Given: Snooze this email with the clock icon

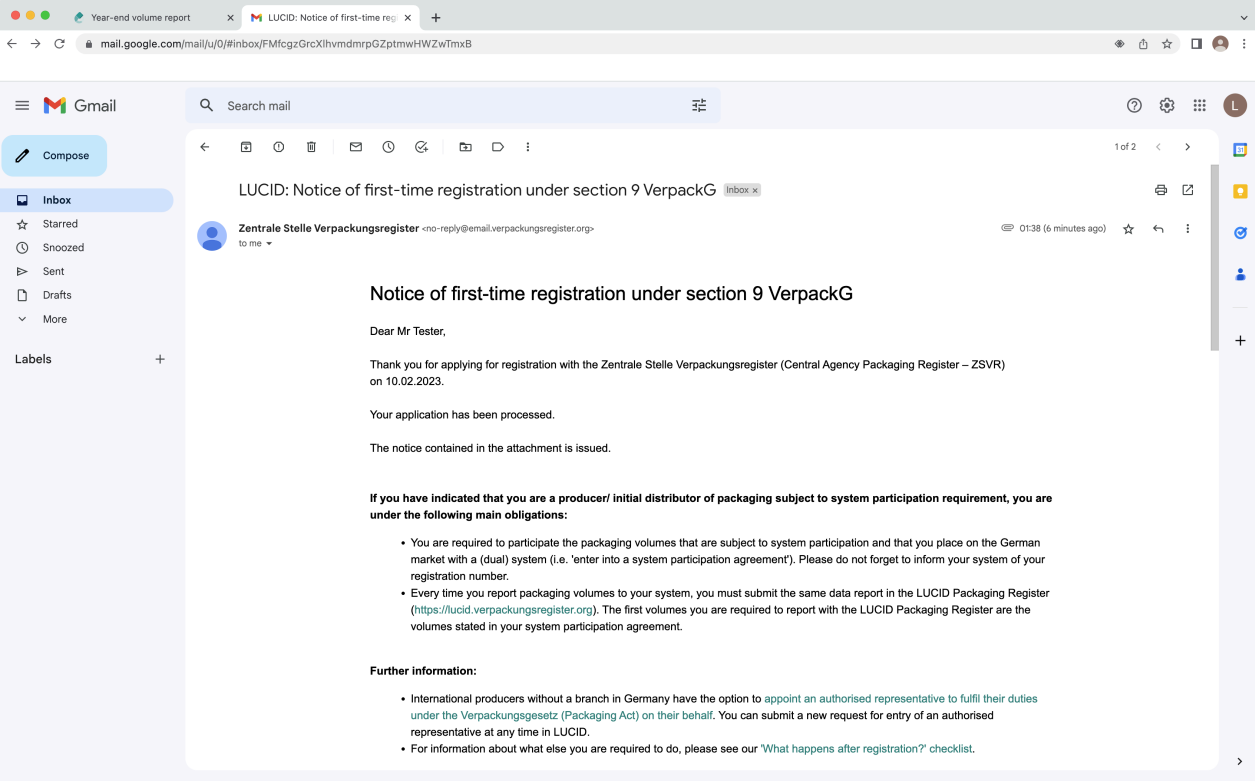Looking at the screenshot, I should point(388,147).
